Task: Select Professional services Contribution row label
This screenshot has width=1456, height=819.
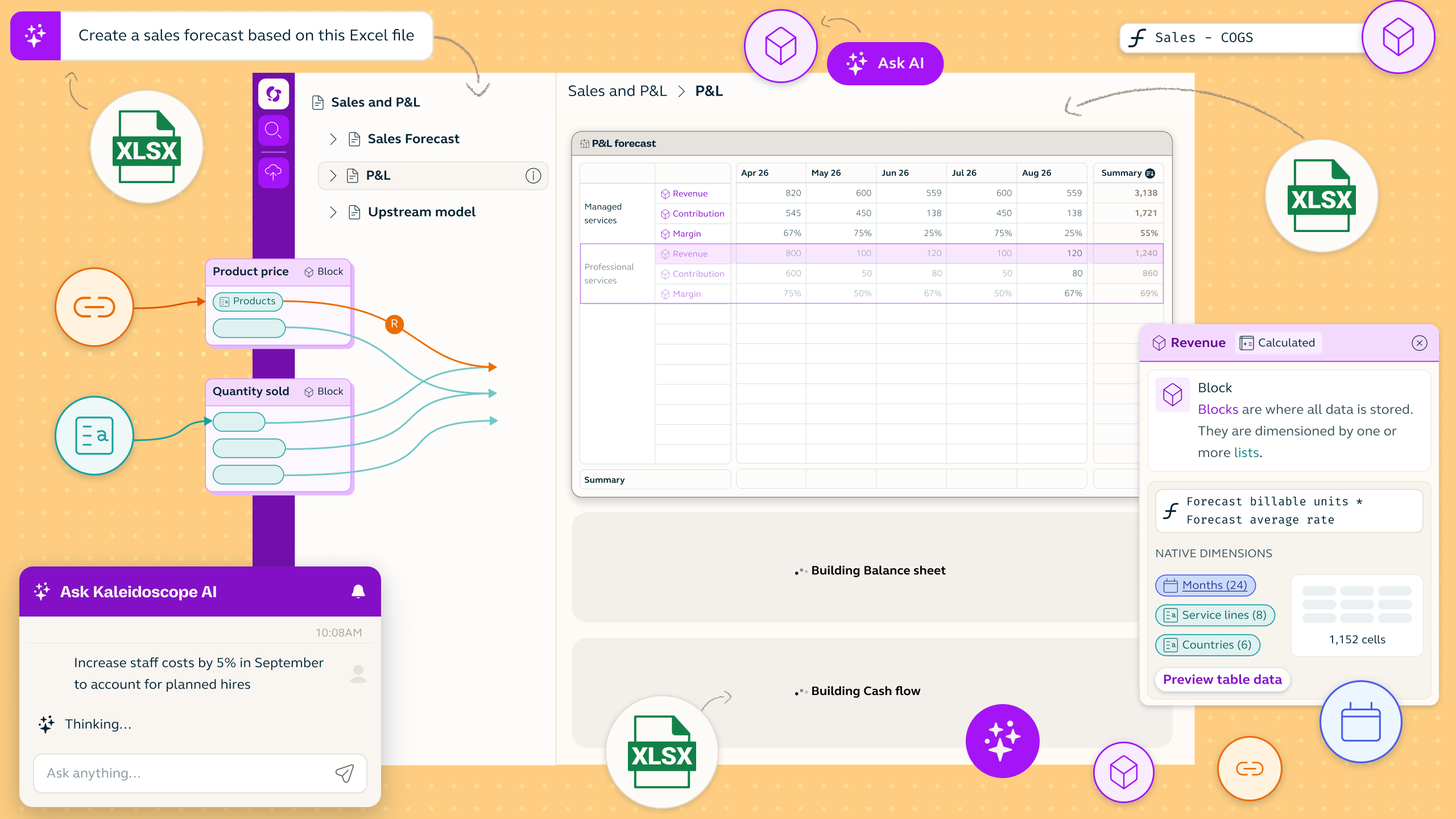Action: click(x=692, y=274)
